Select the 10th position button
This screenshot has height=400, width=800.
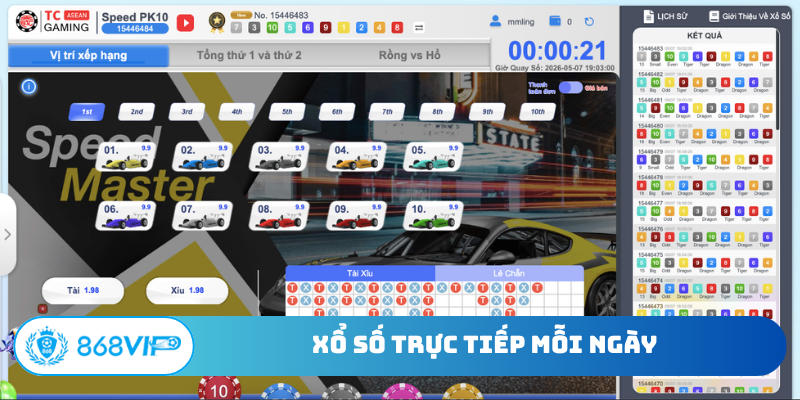(x=538, y=112)
